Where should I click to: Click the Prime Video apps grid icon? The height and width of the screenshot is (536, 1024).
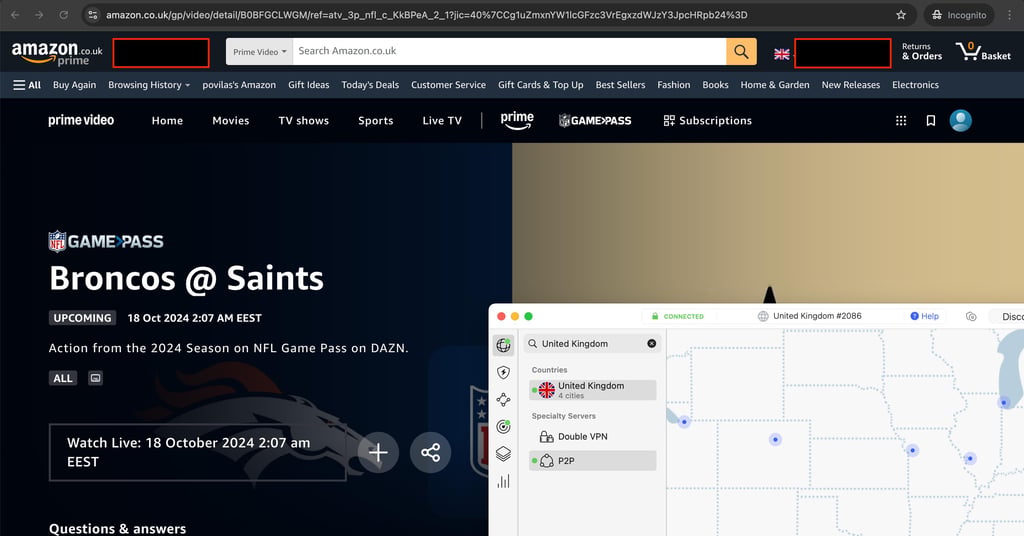[x=901, y=120]
